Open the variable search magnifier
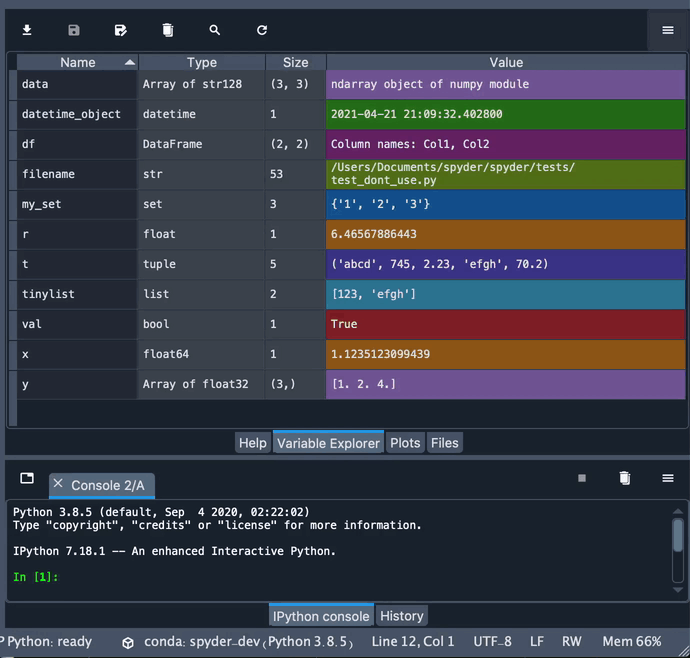This screenshot has width=690, height=658. pyautogui.click(x=215, y=30)
